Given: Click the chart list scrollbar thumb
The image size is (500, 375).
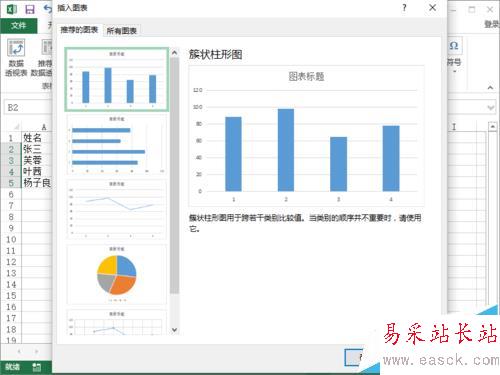Looking at the screenshot, I should (174, 176).
